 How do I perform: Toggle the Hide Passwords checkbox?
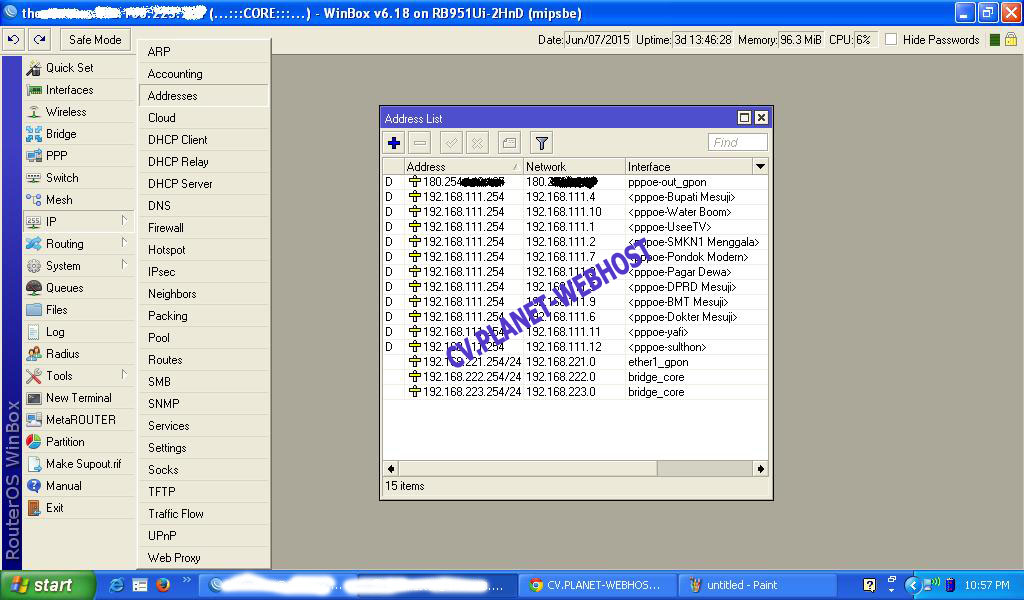pyautogui.click(x=892, y=40)
